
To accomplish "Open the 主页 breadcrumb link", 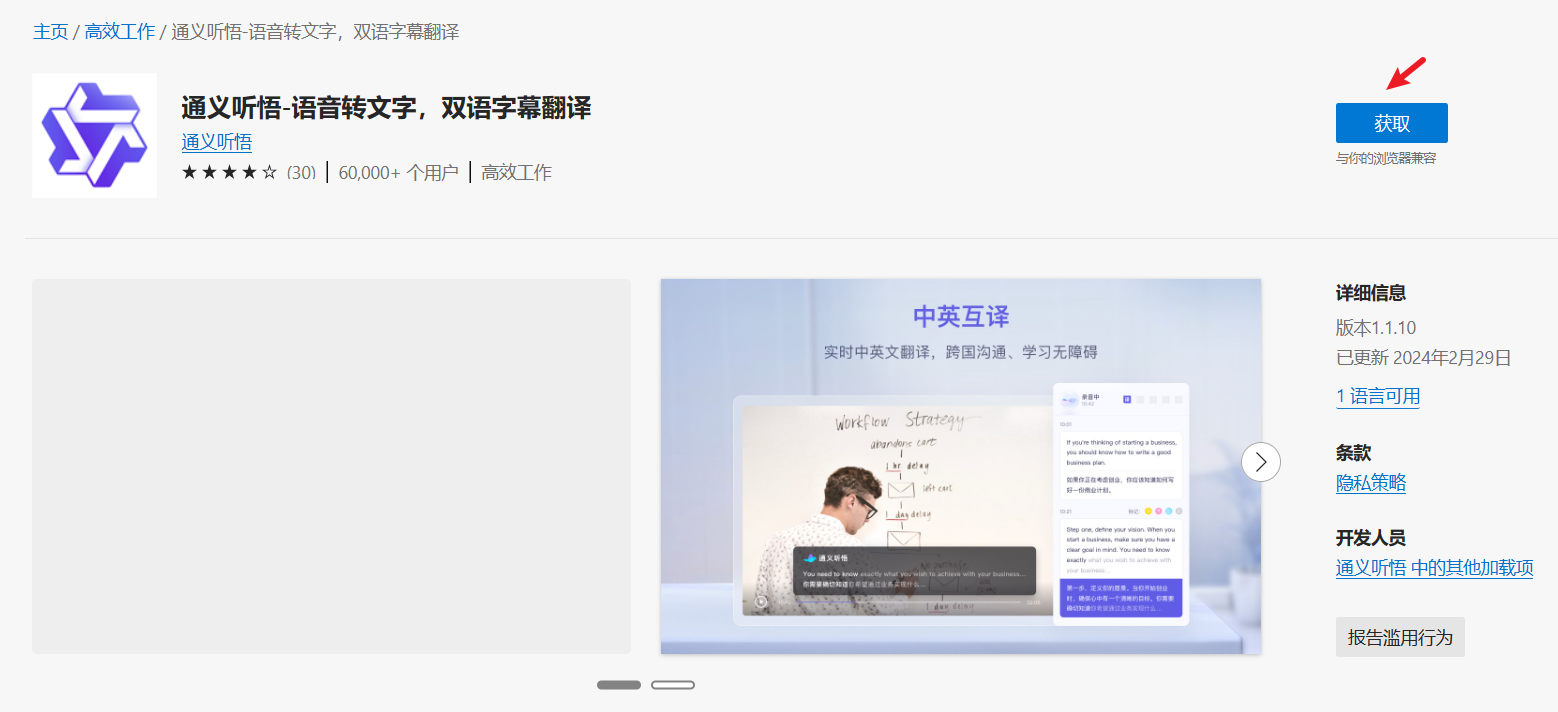I will pos(51,31).
